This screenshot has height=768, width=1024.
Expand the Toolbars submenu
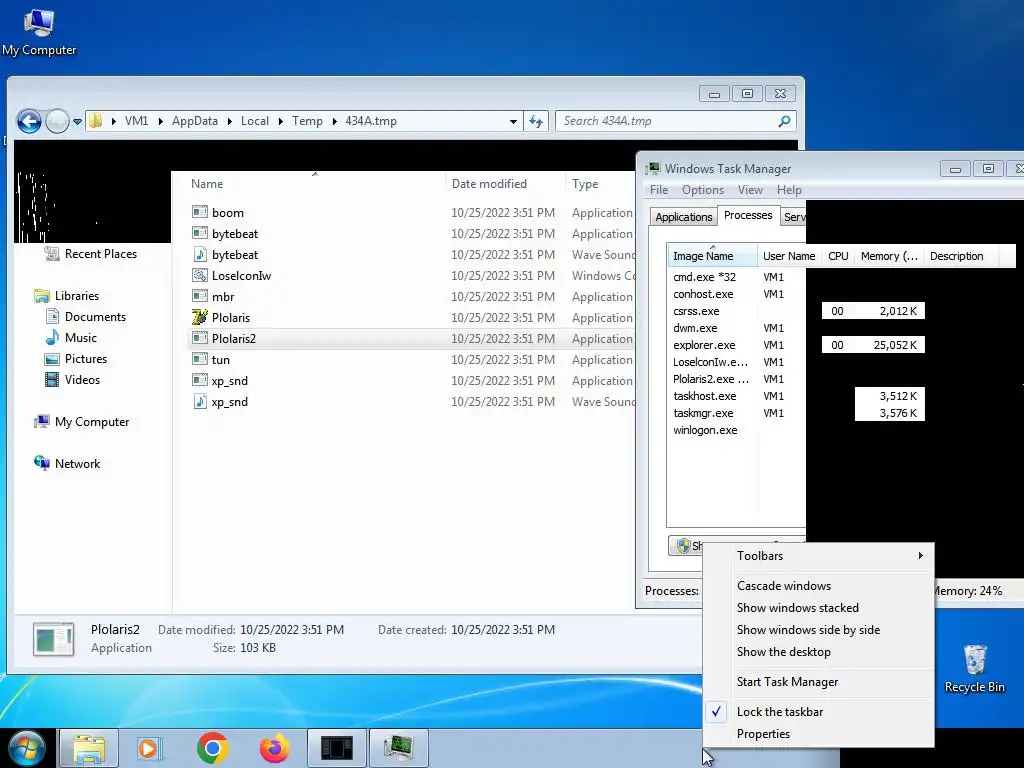(x=818, y=556)
